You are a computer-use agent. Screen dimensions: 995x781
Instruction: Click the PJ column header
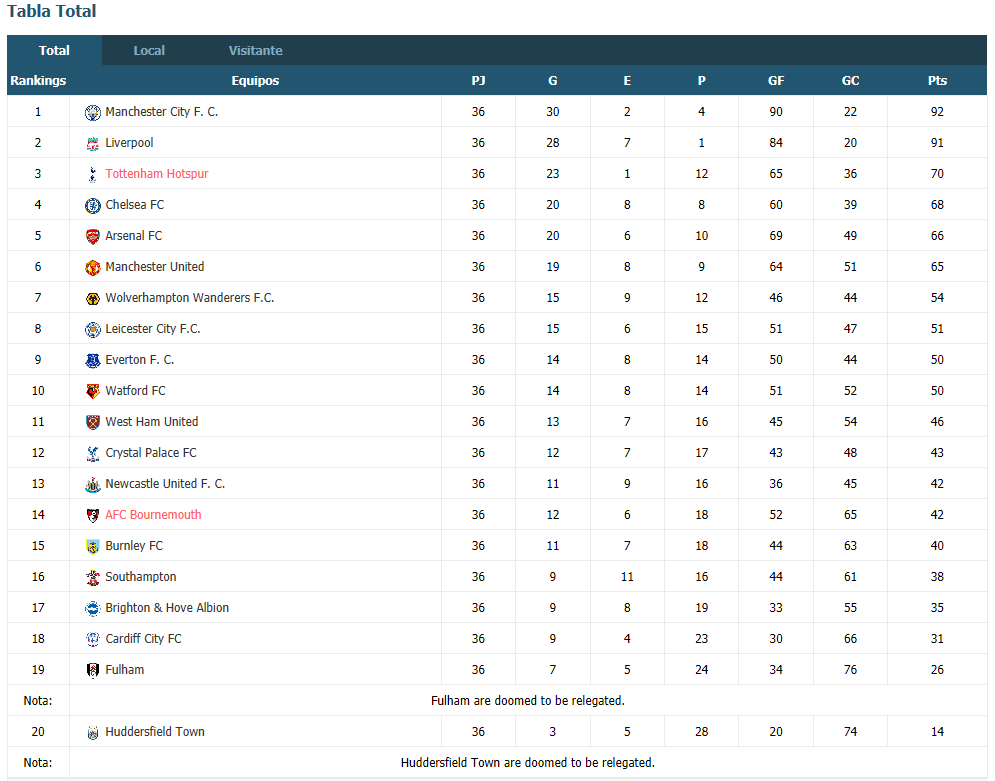(x=478, y=81)
